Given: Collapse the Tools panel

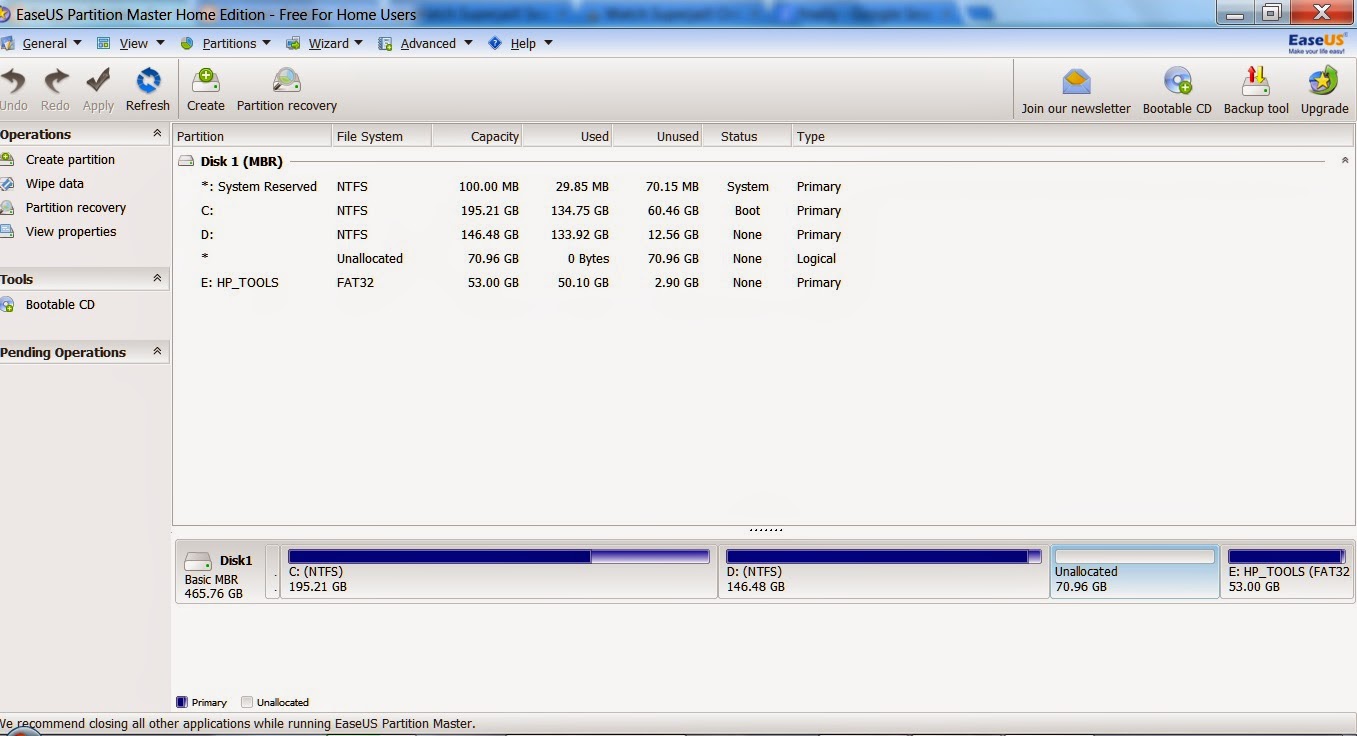Looking at the screenshot, I should [155, 278].
